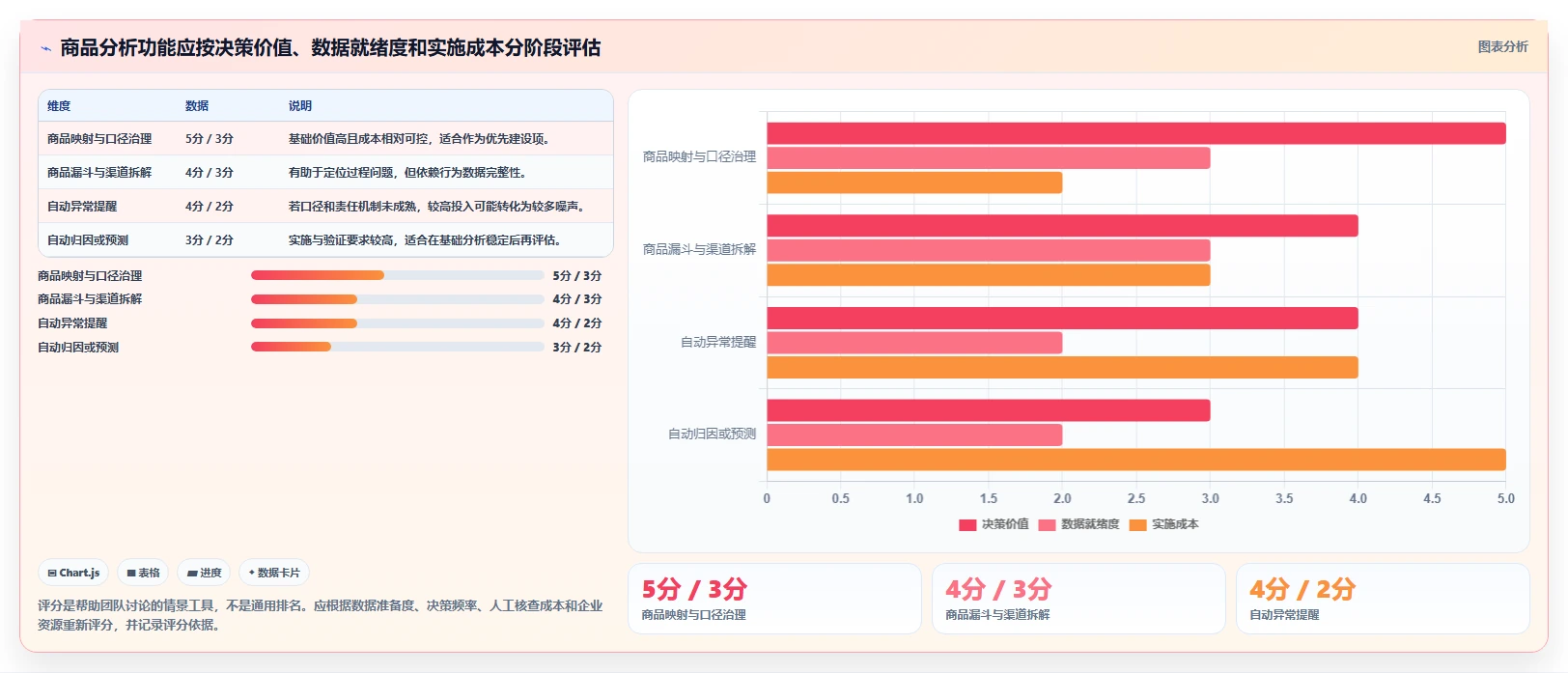The height and width of the screenshot is (673, 1568).
Task: Click the 说明 table column header
Action: (300, 106)
